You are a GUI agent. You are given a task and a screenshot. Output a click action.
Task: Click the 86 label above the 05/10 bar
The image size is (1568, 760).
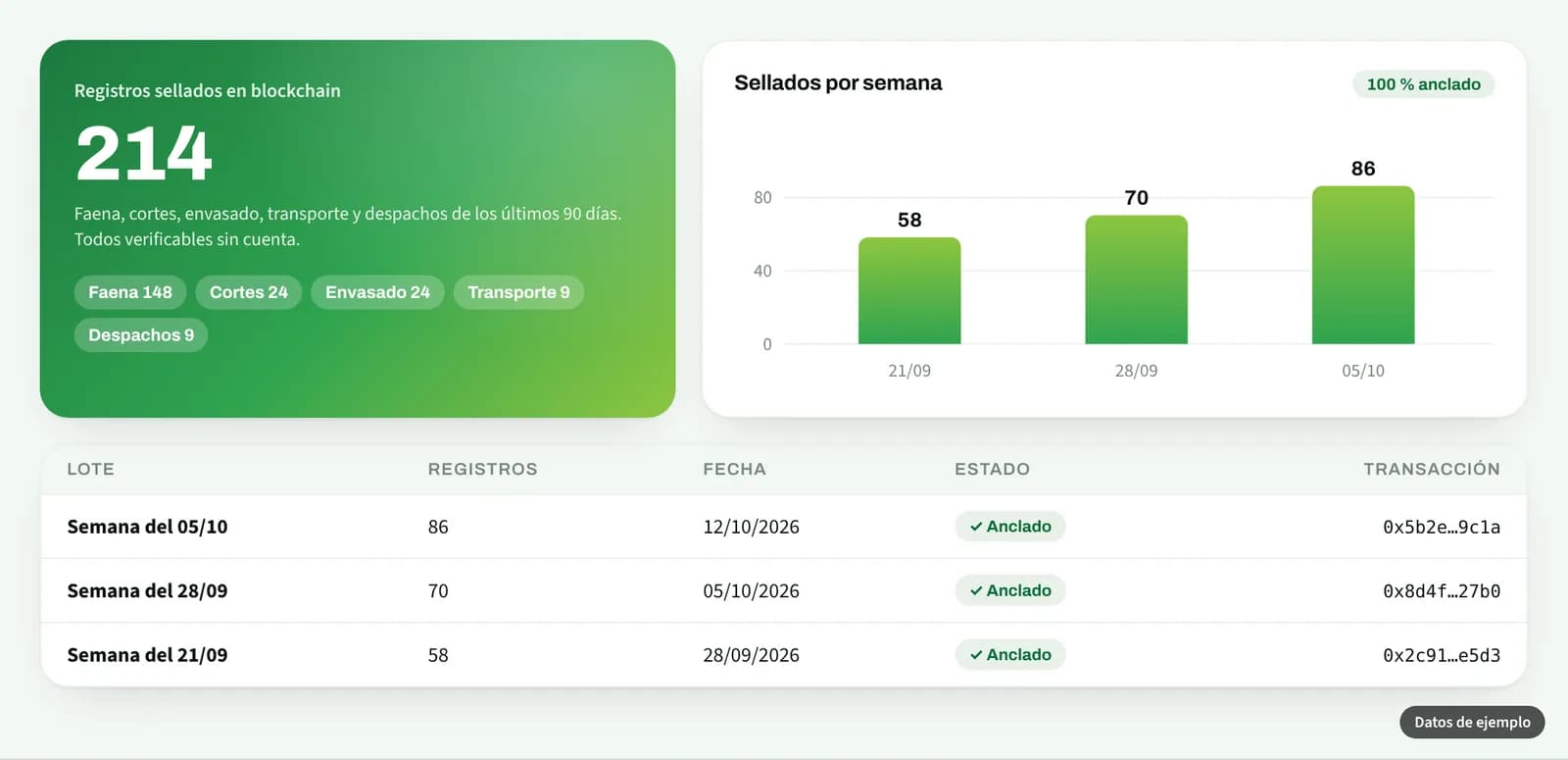click(1363, 169)
